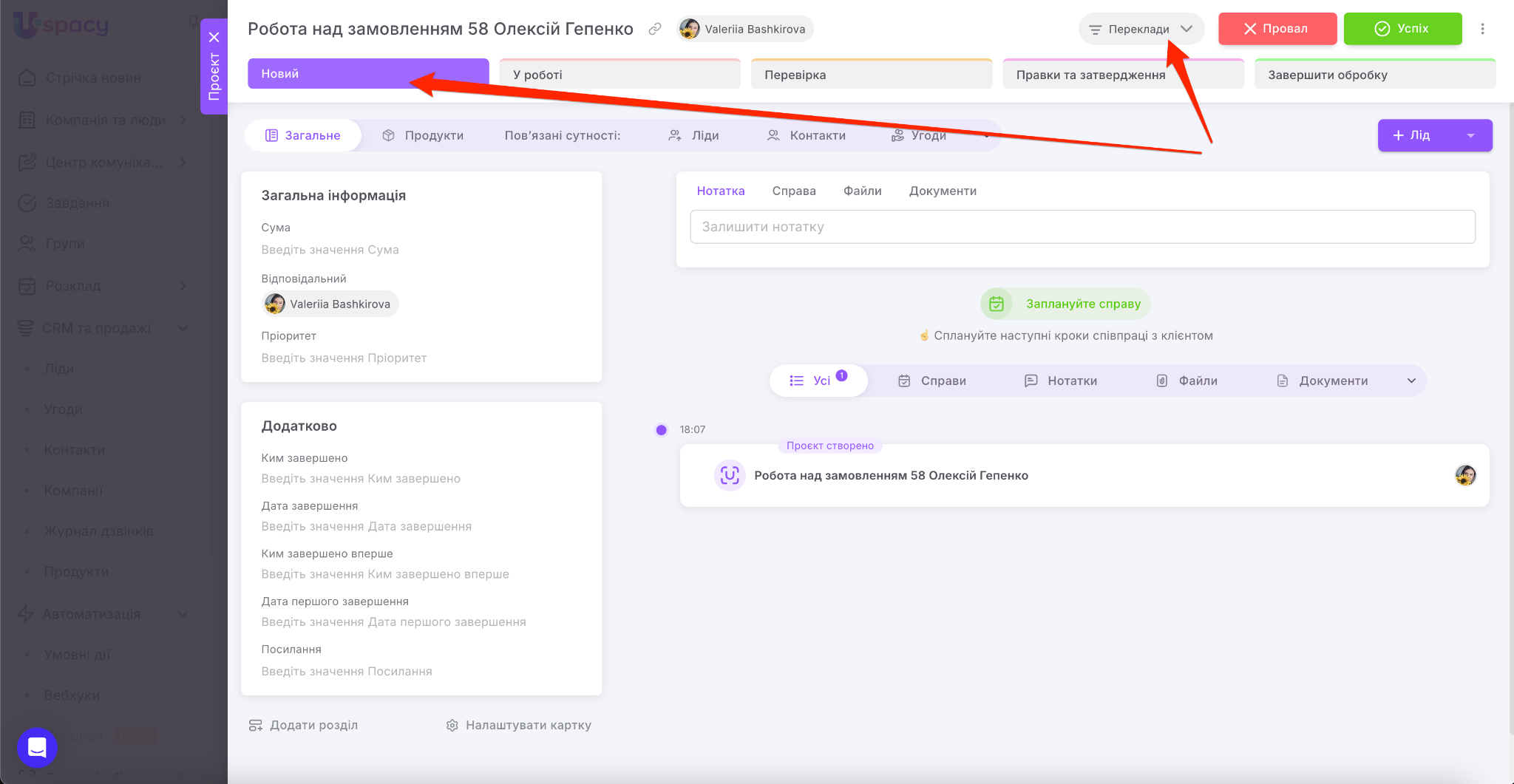The image size is (1514, 784).
Task: Expand the activity filter chevron after Документи
Action: (x=1411, y=381)
